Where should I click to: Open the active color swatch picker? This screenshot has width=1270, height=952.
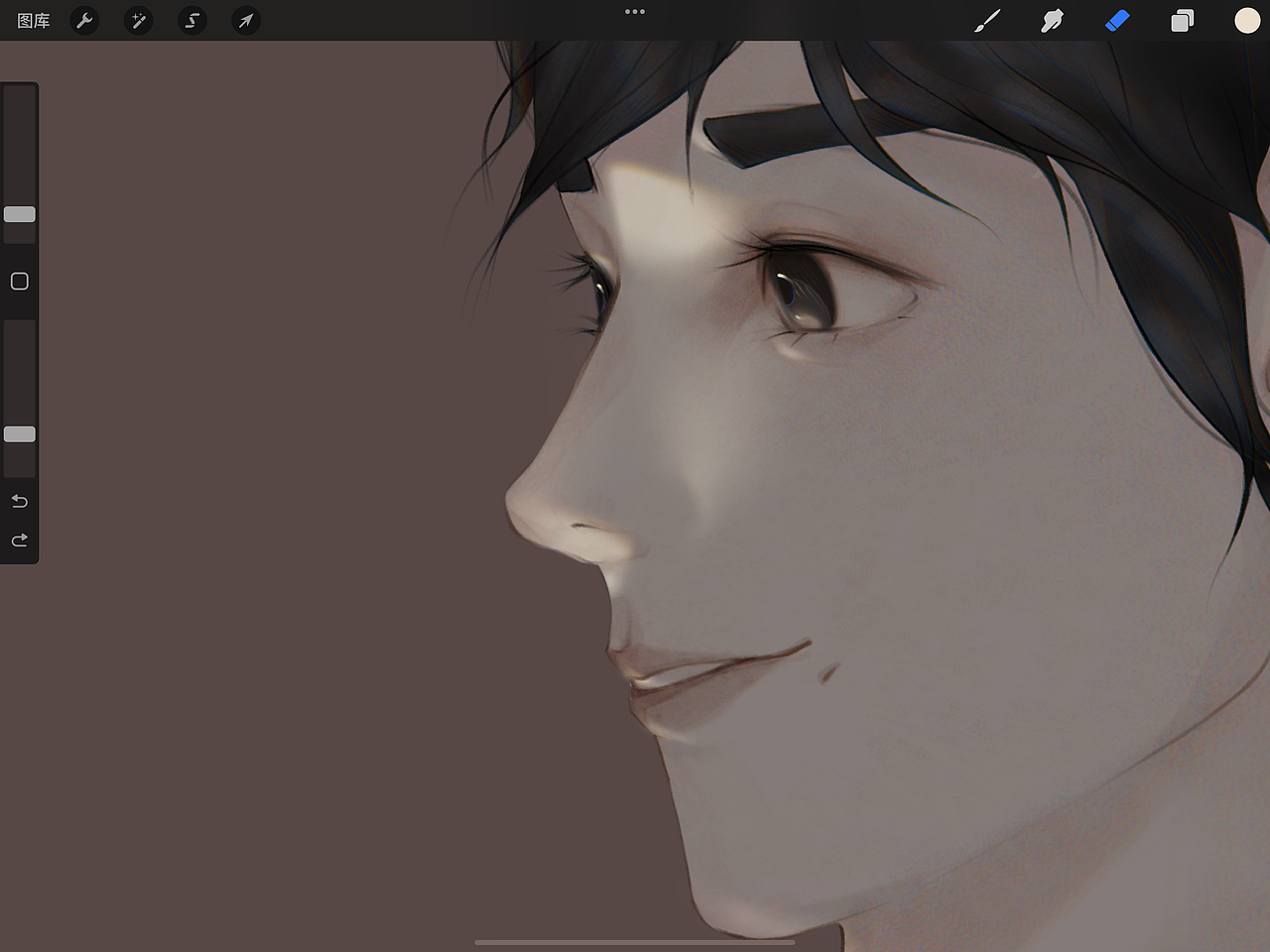pyautogui.click(x=1247, y=21)
